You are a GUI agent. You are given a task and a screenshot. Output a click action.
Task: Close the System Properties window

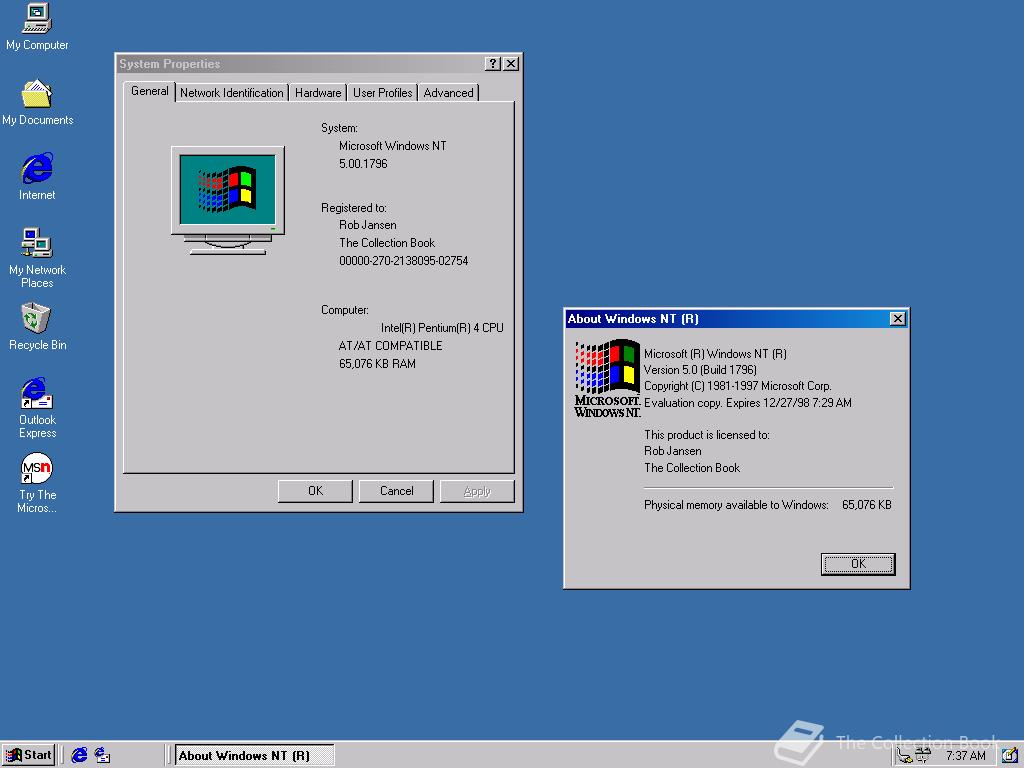pos(511,63)
